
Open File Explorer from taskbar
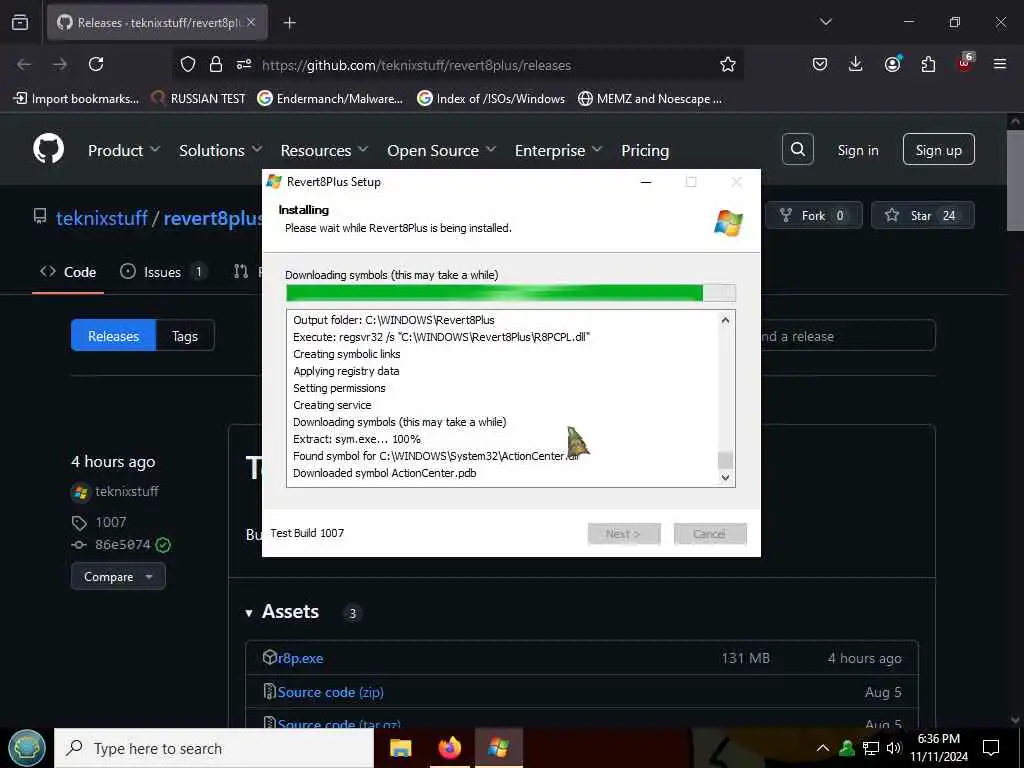400,748
